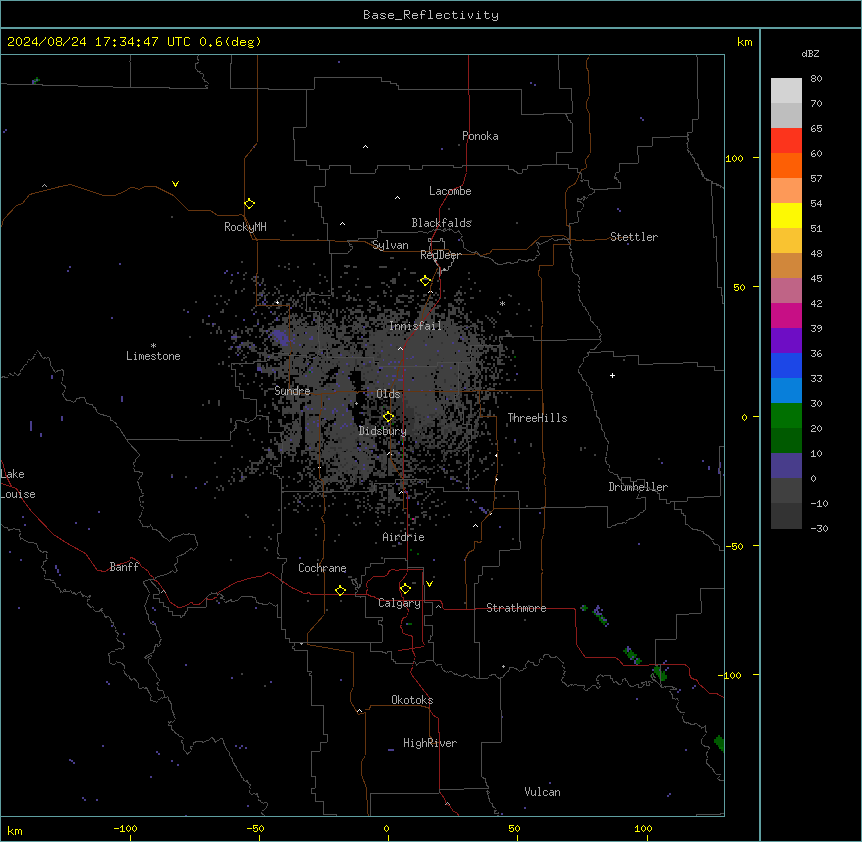
Task: Click the yellow V marker northeast of Calgary
Action: (x=429, y=584)
